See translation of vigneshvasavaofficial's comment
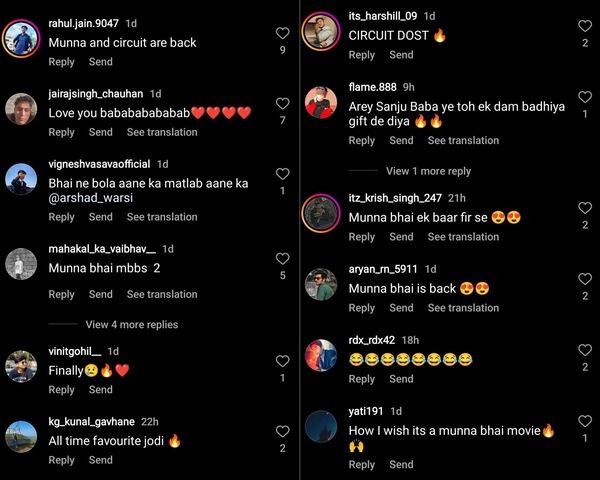This screenshot has width=600, height=480. click(x=162, y=217)
